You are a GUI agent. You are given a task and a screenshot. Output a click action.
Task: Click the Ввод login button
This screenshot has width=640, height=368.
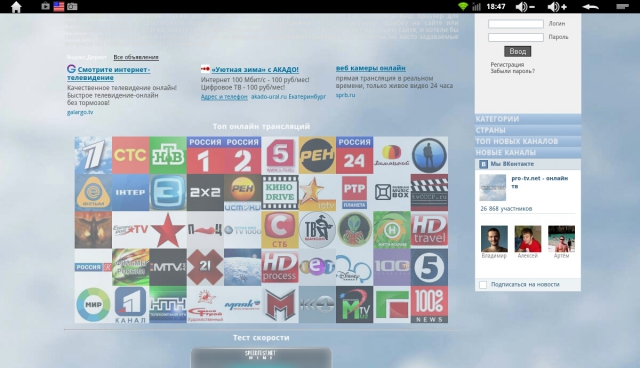pyautogui.click(x=518, y=51)
